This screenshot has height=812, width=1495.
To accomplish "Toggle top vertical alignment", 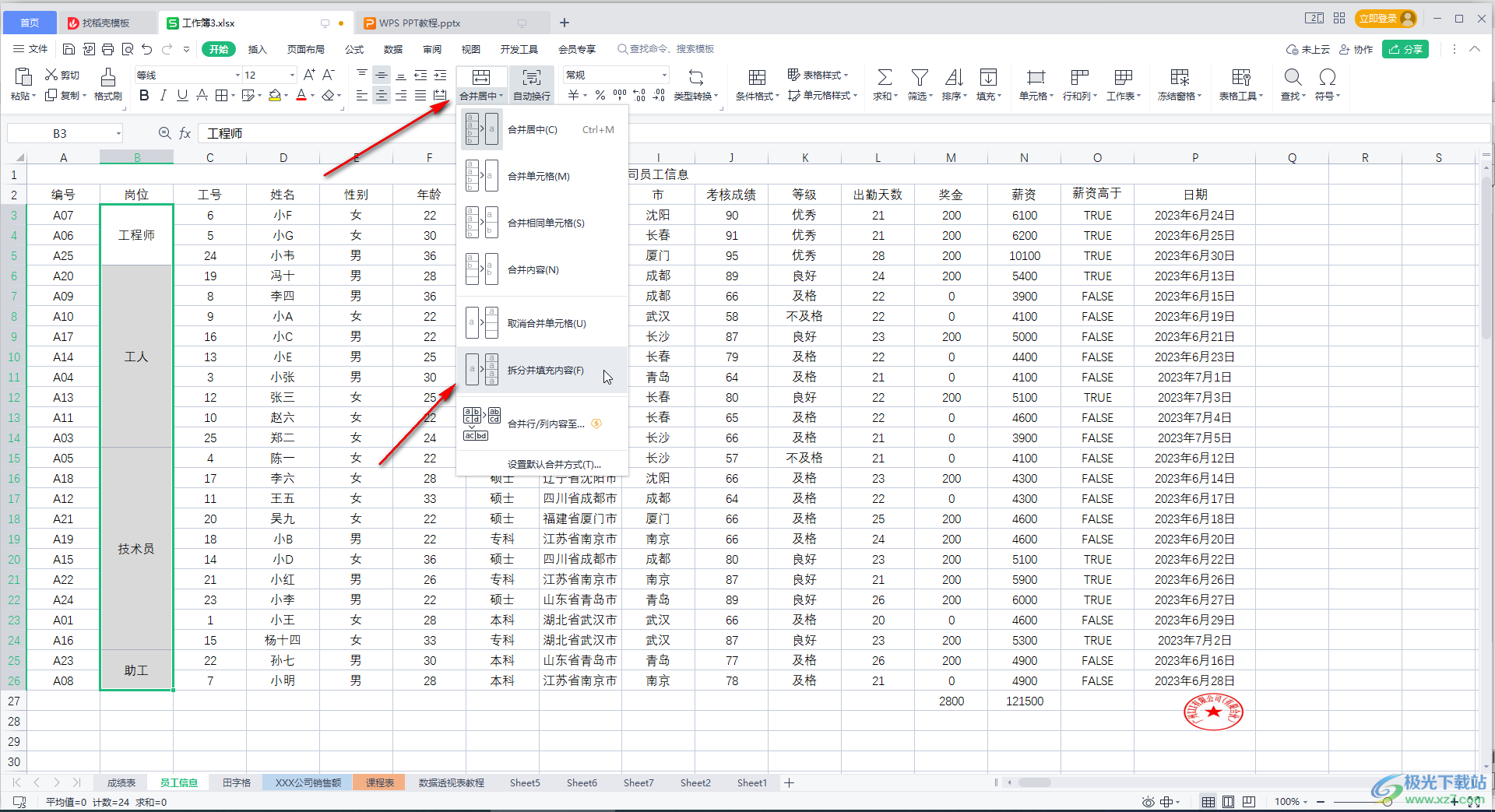I will point(362,75).
